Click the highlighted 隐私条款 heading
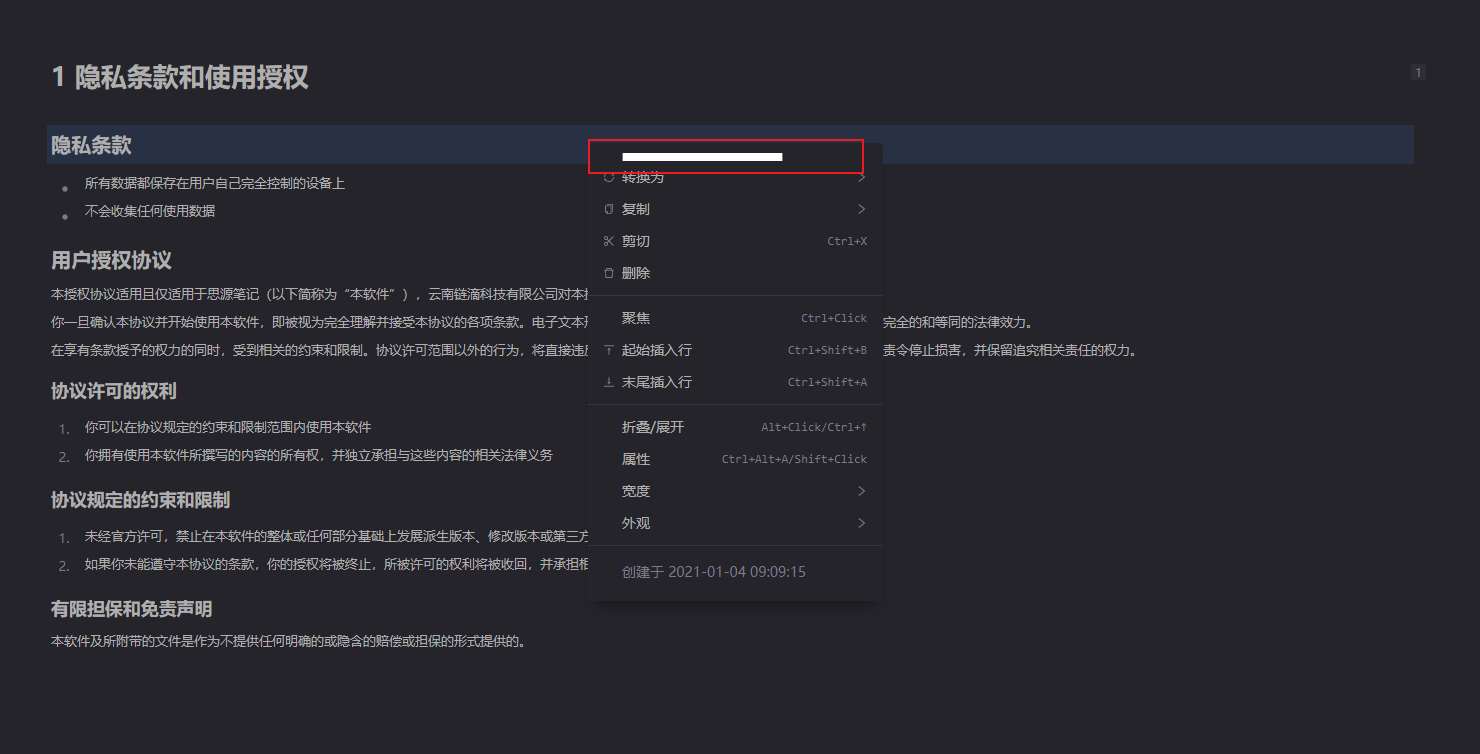Image resolution: width=1480 pixels, height=754 pixels. [x=91, y=145]
